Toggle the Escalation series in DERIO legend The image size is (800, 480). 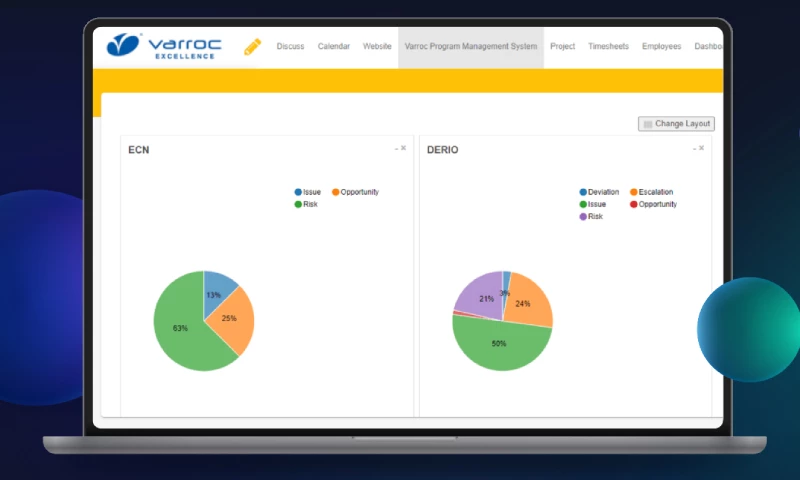[650, 192]
